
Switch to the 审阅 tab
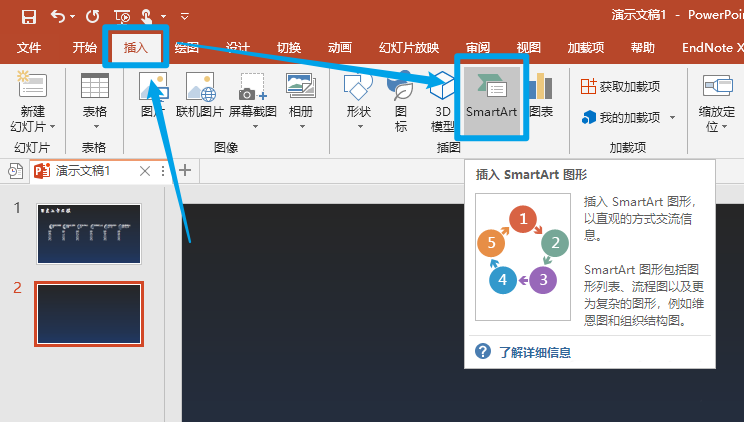[x=478, y=48]
